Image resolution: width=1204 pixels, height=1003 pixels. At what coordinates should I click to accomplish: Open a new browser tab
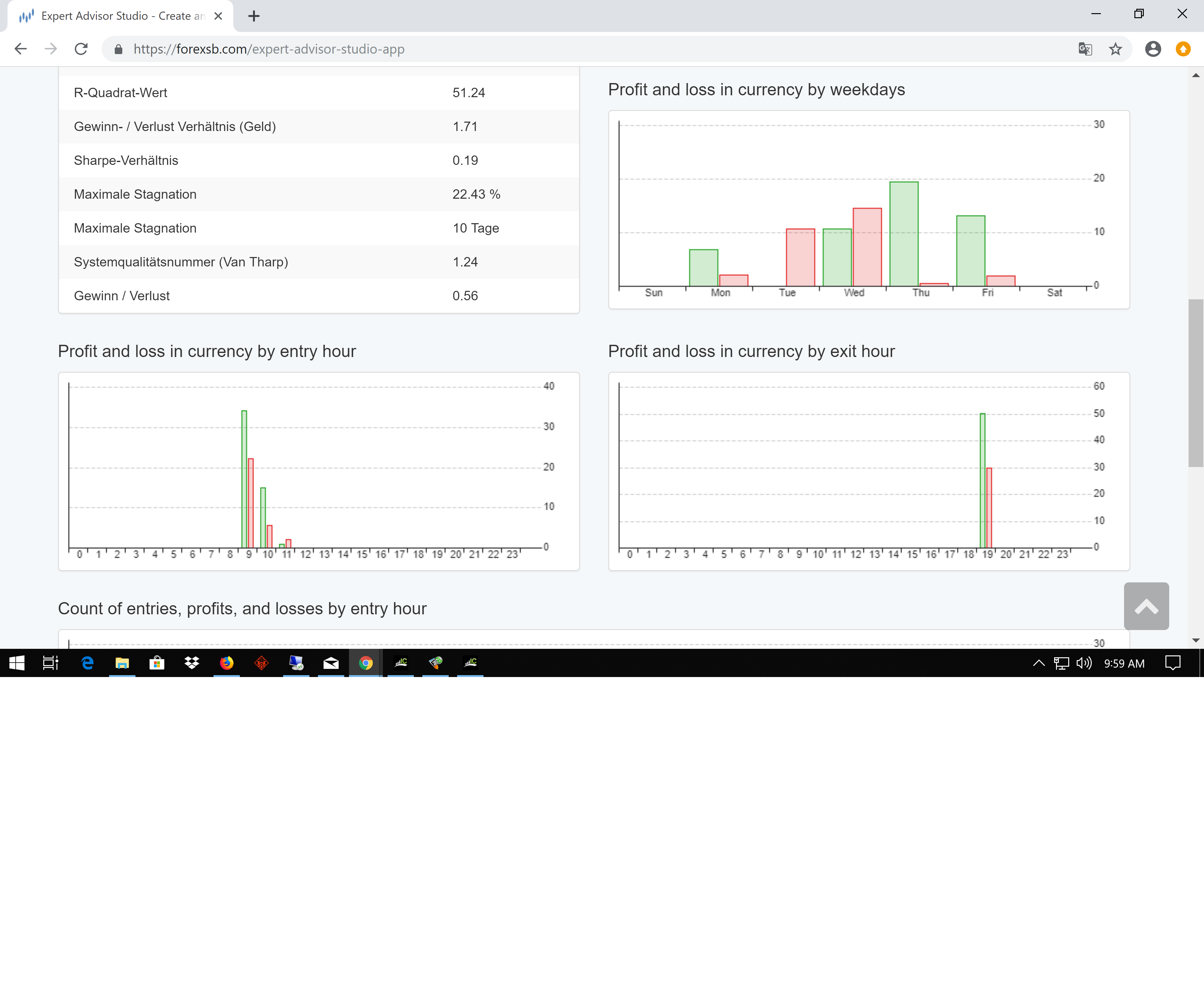coord(254,16)
